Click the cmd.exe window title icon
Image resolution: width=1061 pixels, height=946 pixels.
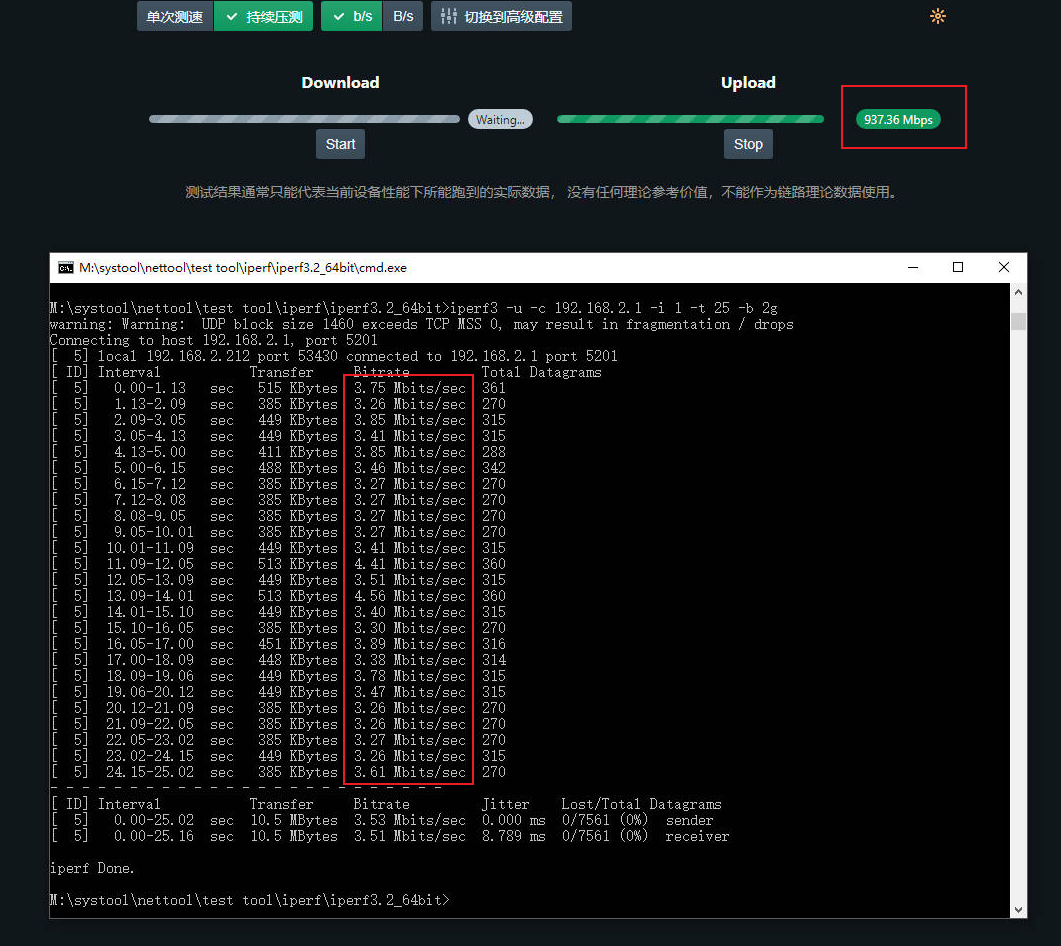66,267
